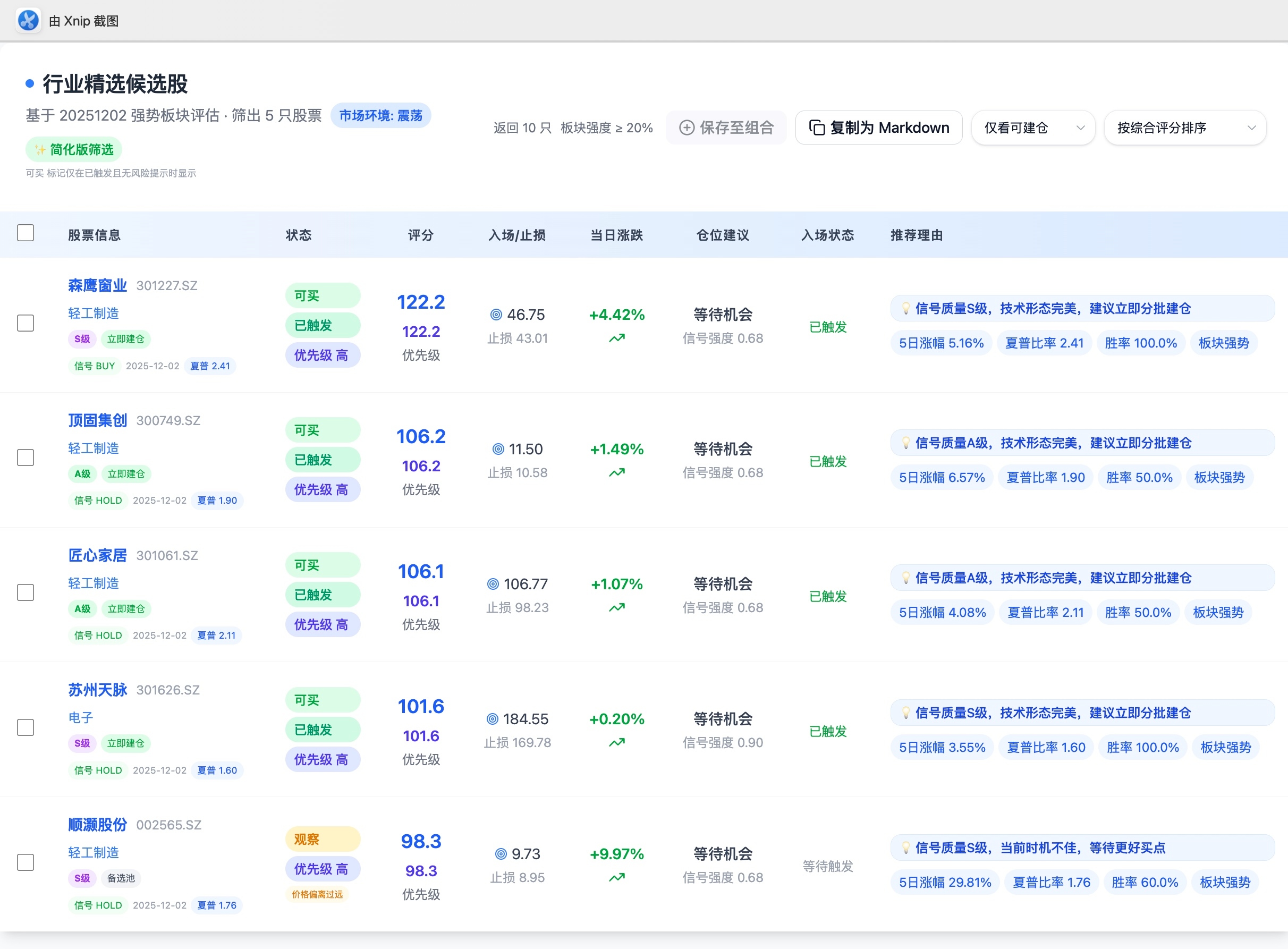The width and height of the screenshot is (1288, 949).
Task: Click the Xnip app icon
Action: (x=28, y=21)
